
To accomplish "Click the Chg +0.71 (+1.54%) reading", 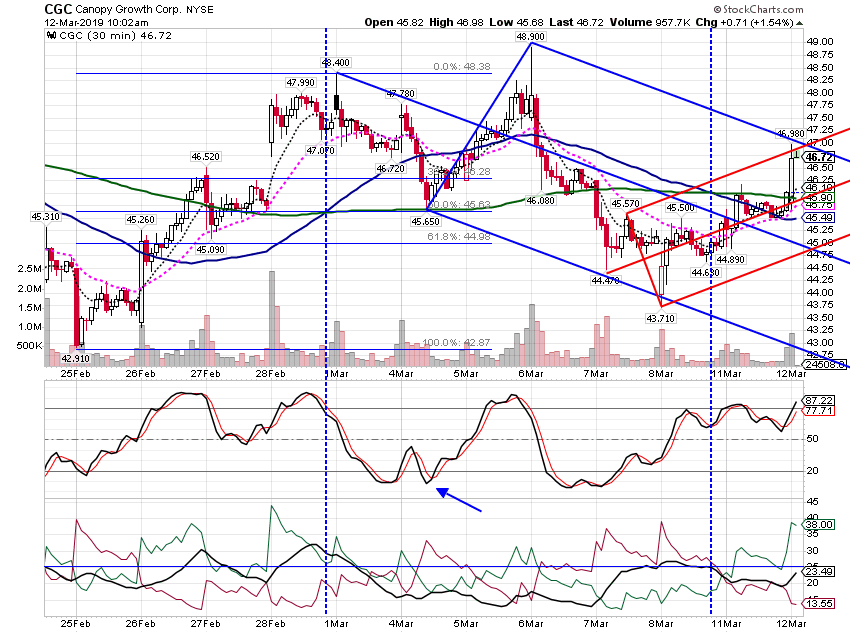I will pos(745,23).
